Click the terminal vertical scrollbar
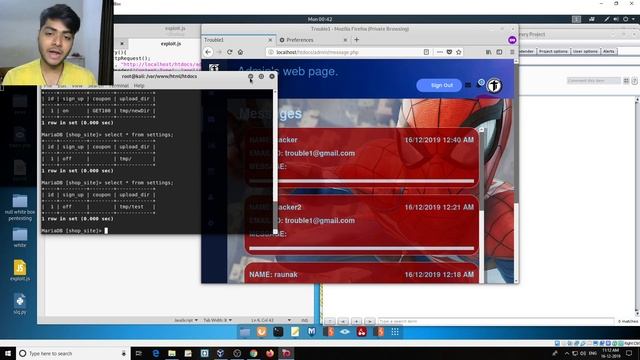This screenshot has width=640, height=360. tap(275, 161)
